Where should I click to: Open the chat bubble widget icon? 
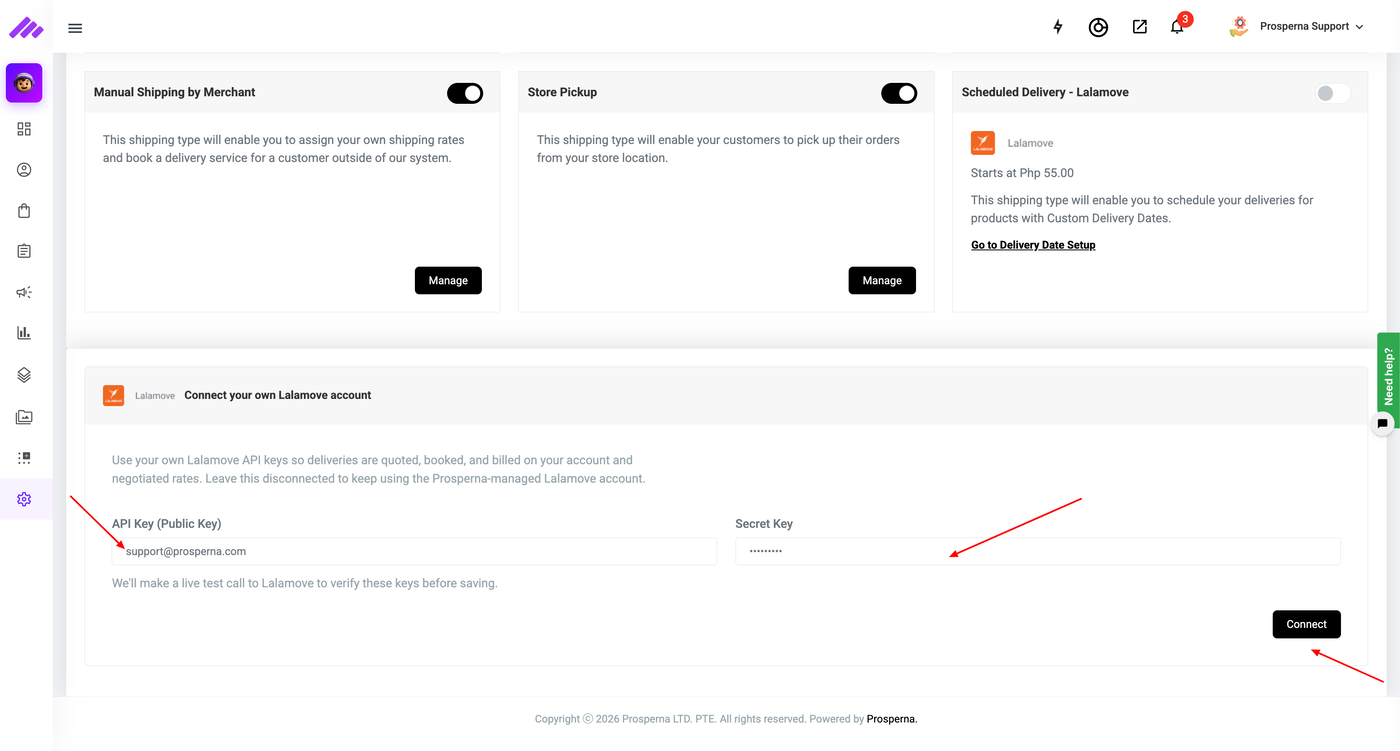tap(1382, 424)
